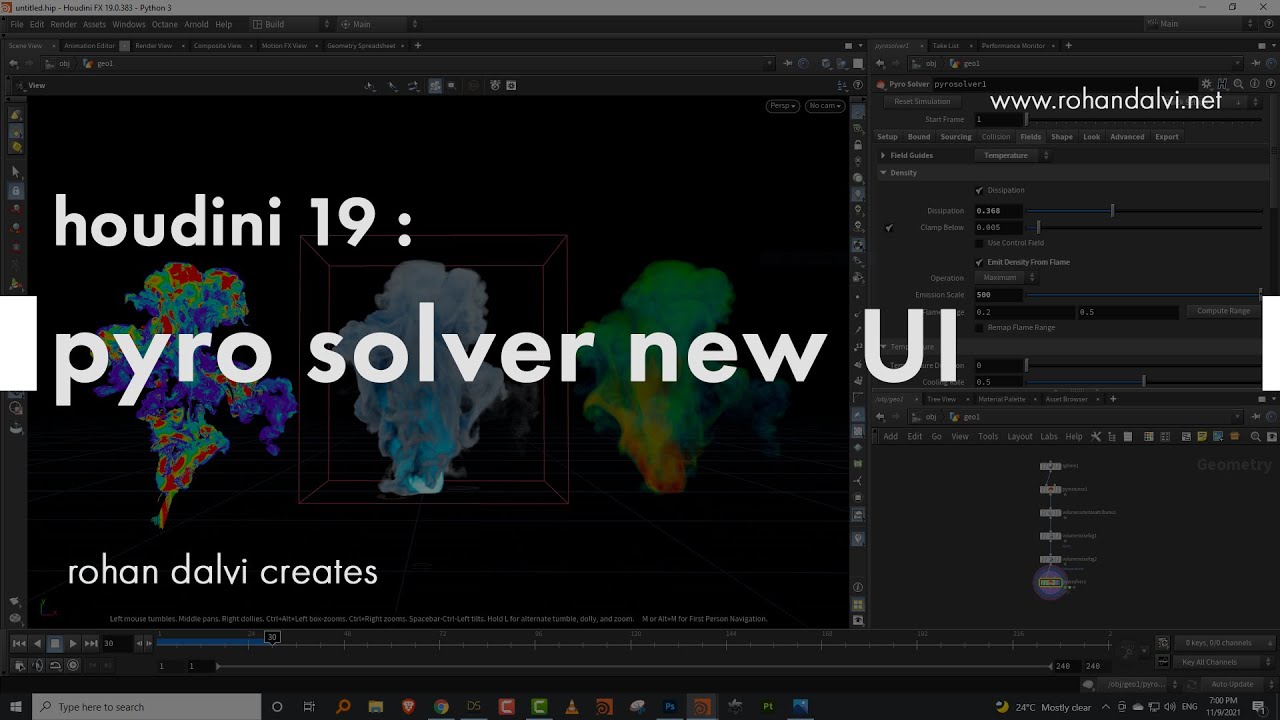
Task: Open Photoshop from the taskbar
Action: (x=670, y=707)
